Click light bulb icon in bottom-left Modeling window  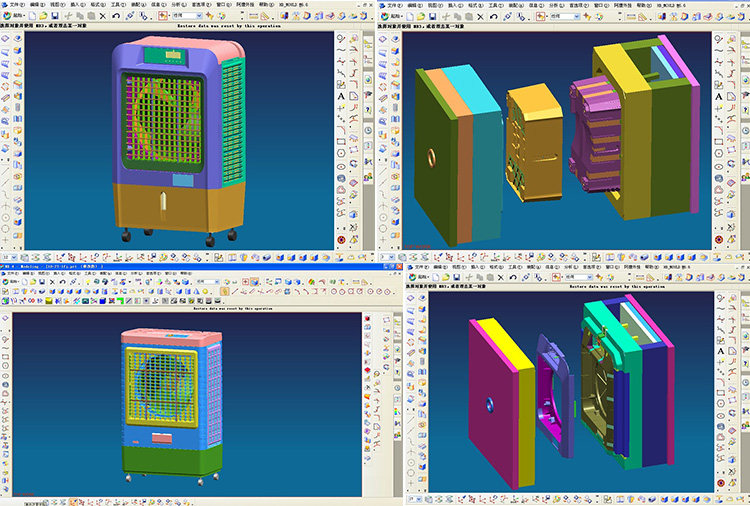[x=88, y=282]
